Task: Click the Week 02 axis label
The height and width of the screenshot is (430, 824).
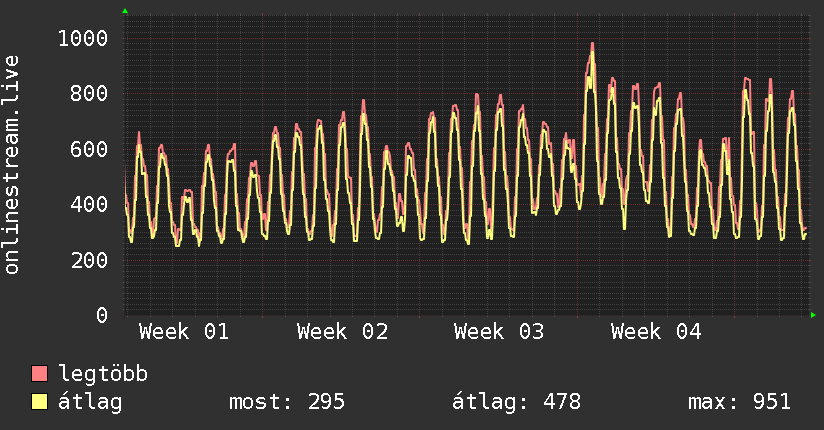Action: 342,332
